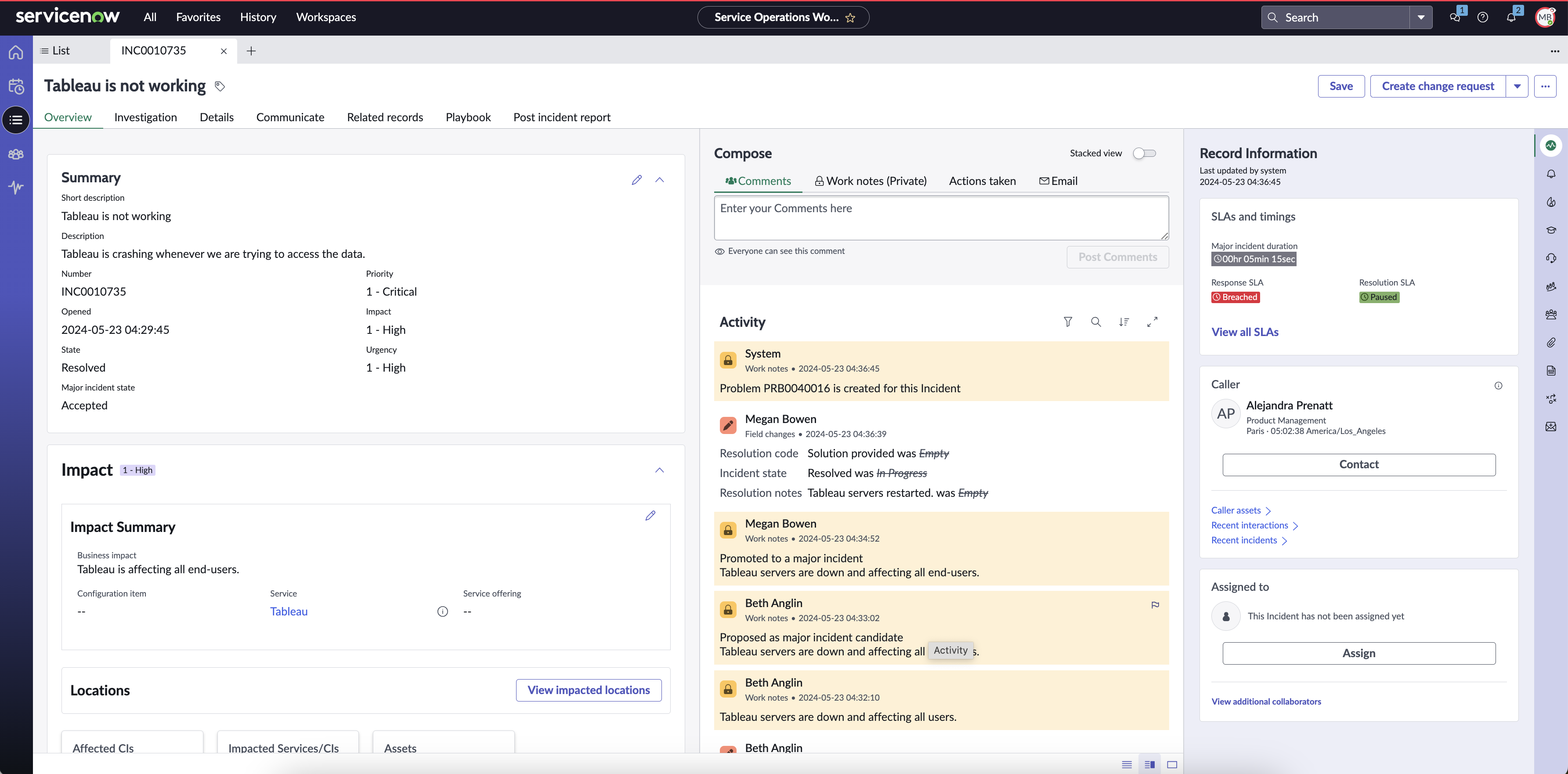Open the Related records tab
1568x774 pixels.
(x=385, y=117)
